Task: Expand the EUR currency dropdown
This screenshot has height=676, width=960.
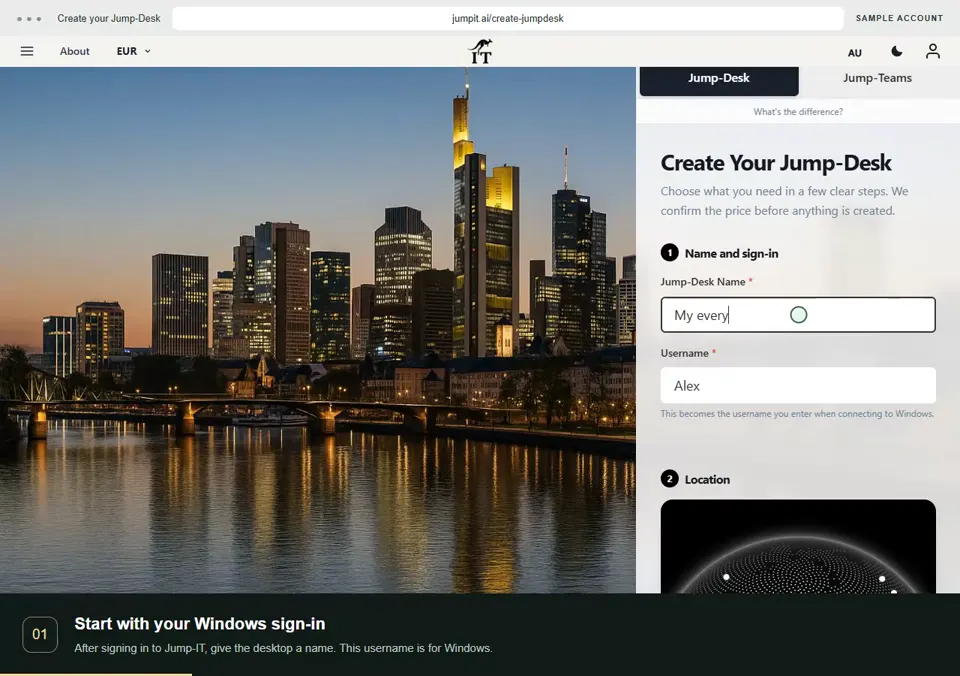Action: (x=133, y=51)
